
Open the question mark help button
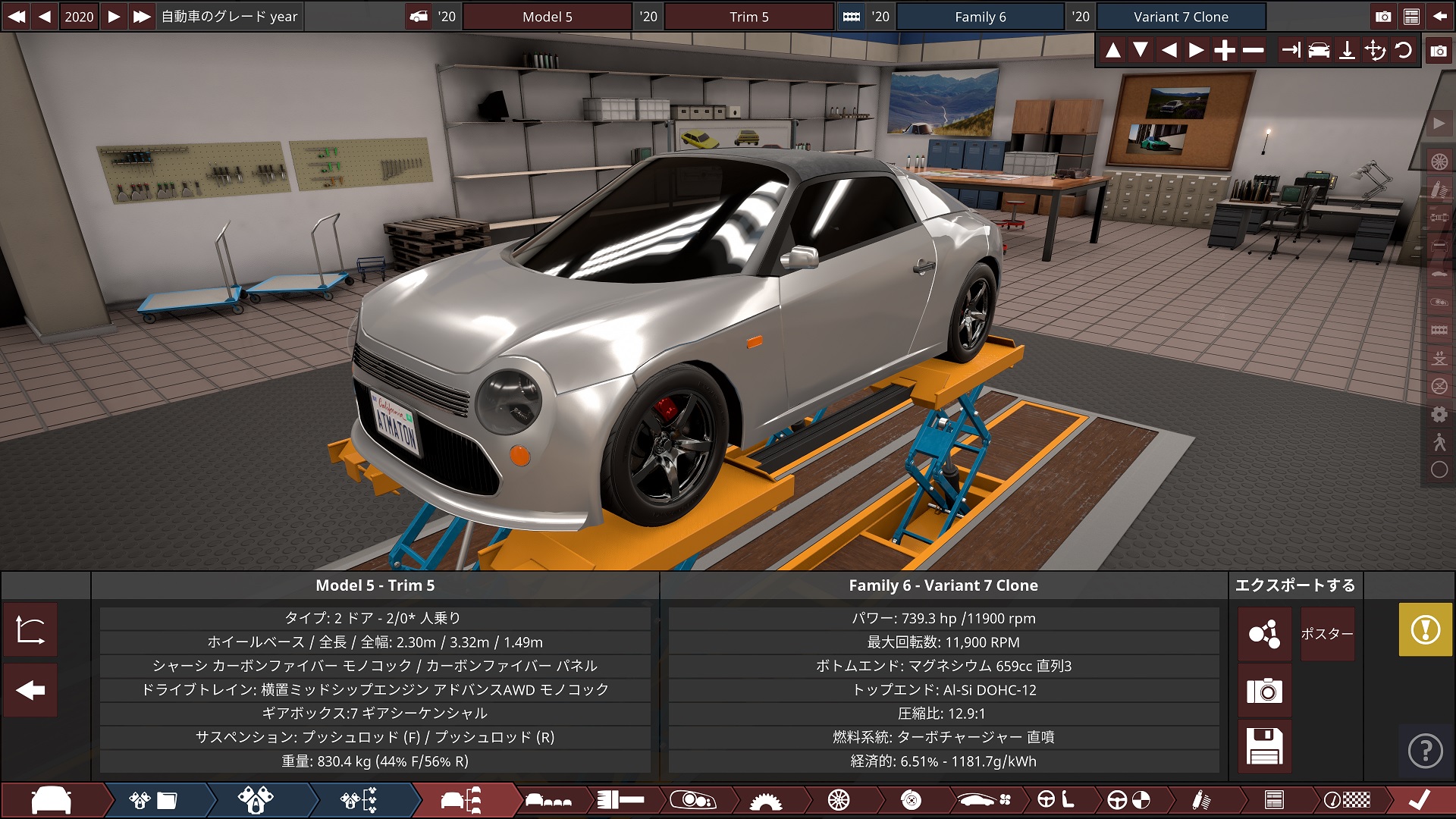tap(1425, 751)
